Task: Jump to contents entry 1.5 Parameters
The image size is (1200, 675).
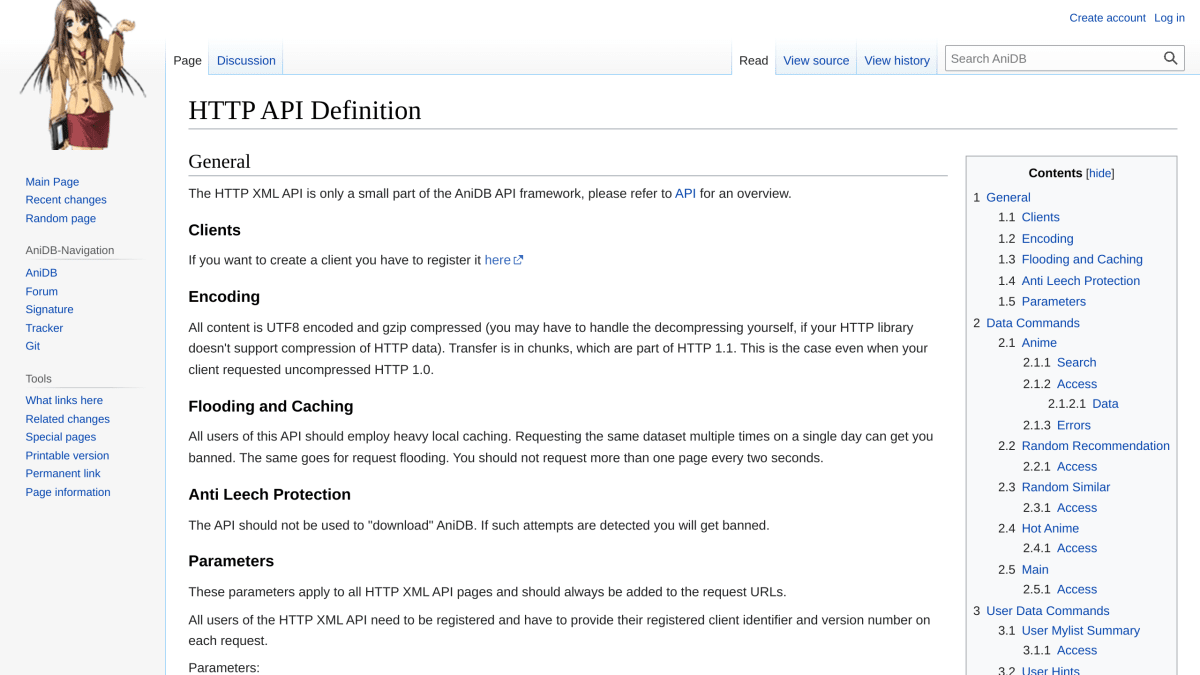Action: tap(1042, 301)
